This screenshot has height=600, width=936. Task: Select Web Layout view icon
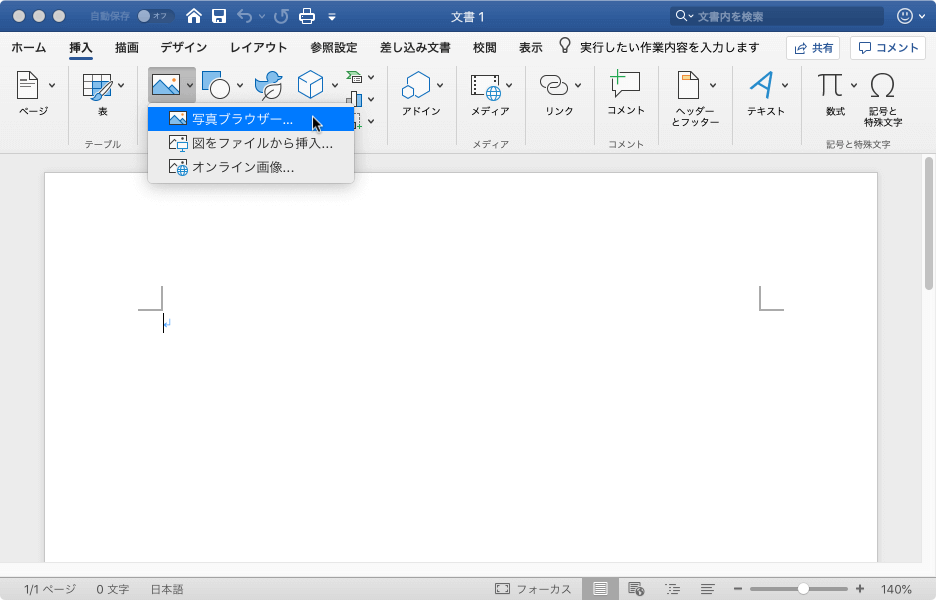pos(636,589)
